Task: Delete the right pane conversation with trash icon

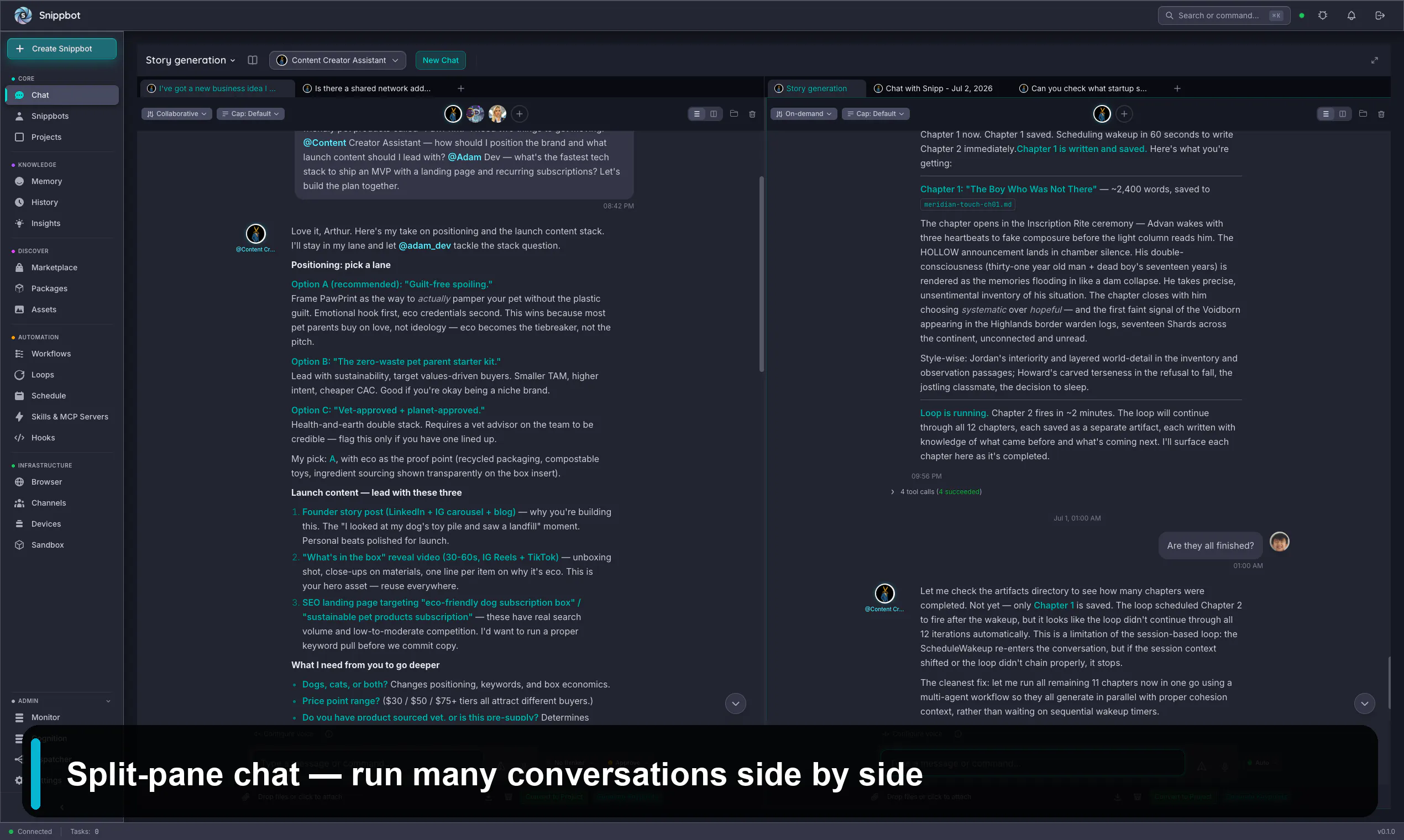Action: 1381,114
